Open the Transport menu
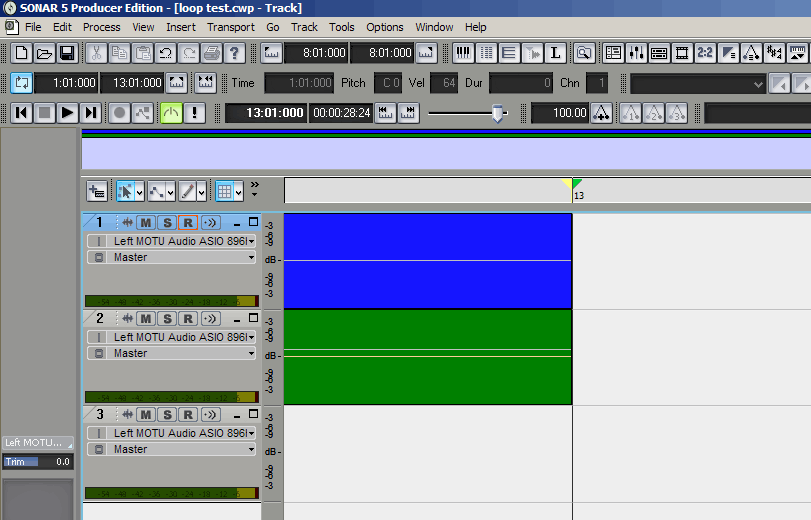The width and height of the screenshot is (811, 520). tap(231, 27)
